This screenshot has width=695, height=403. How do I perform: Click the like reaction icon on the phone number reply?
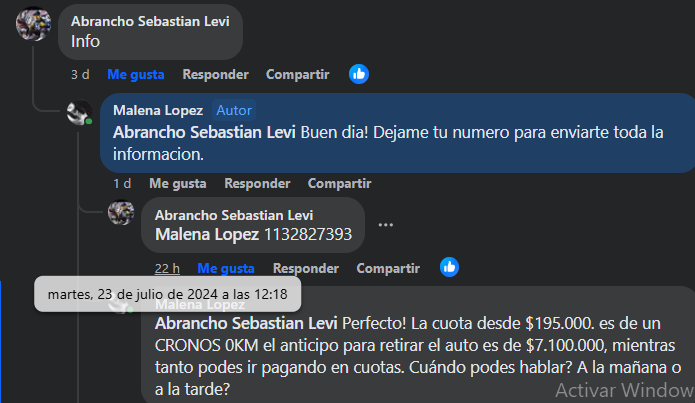[x=450, y=267]
